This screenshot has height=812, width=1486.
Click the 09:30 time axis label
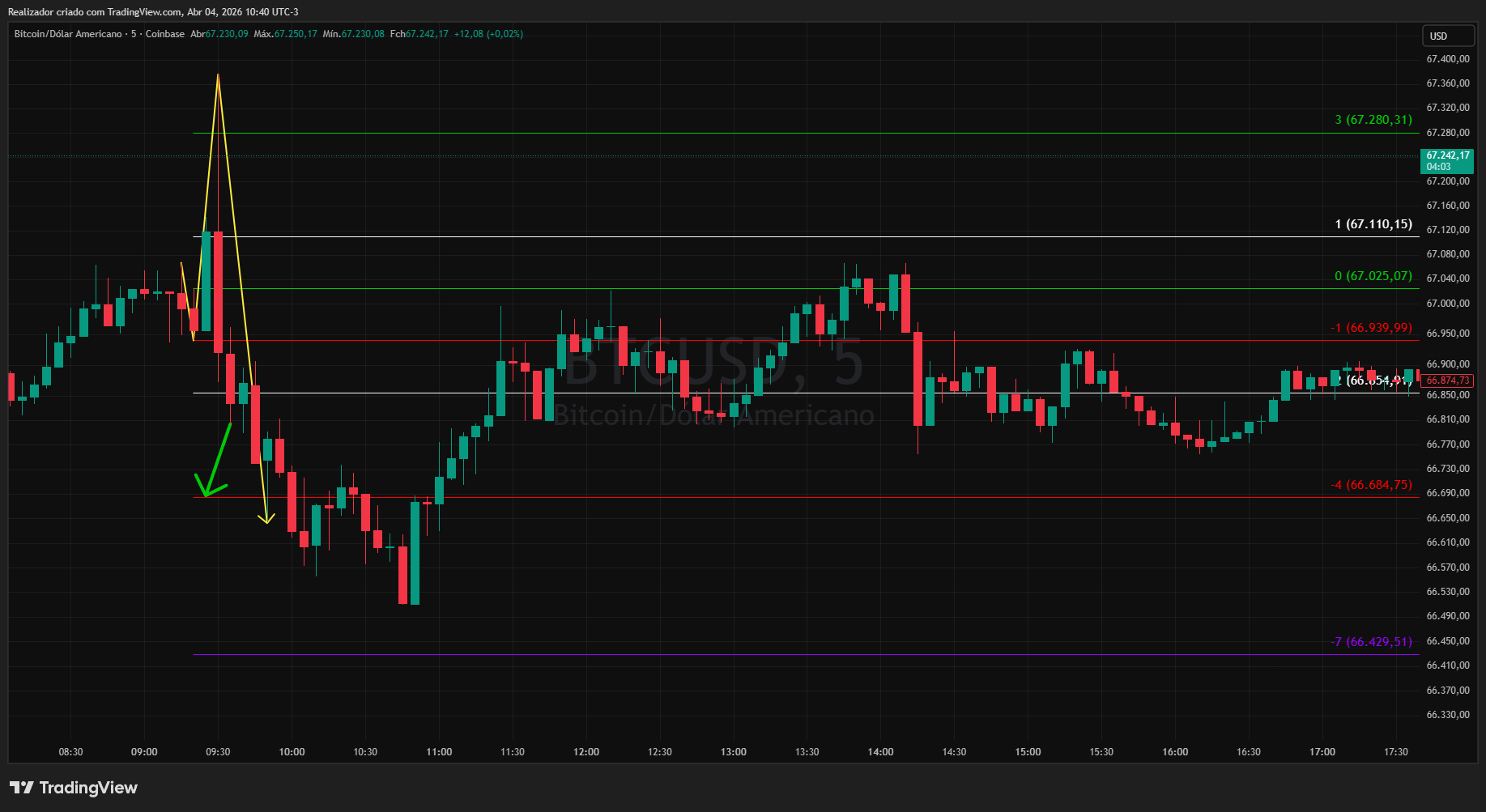[218, 752]
